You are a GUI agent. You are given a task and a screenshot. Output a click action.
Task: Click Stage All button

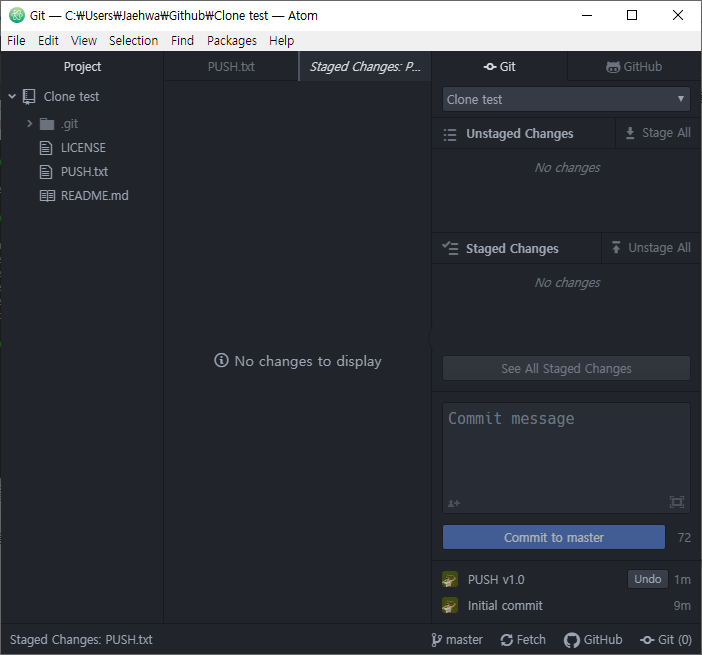pyautogui.click(x=657, y=133)
